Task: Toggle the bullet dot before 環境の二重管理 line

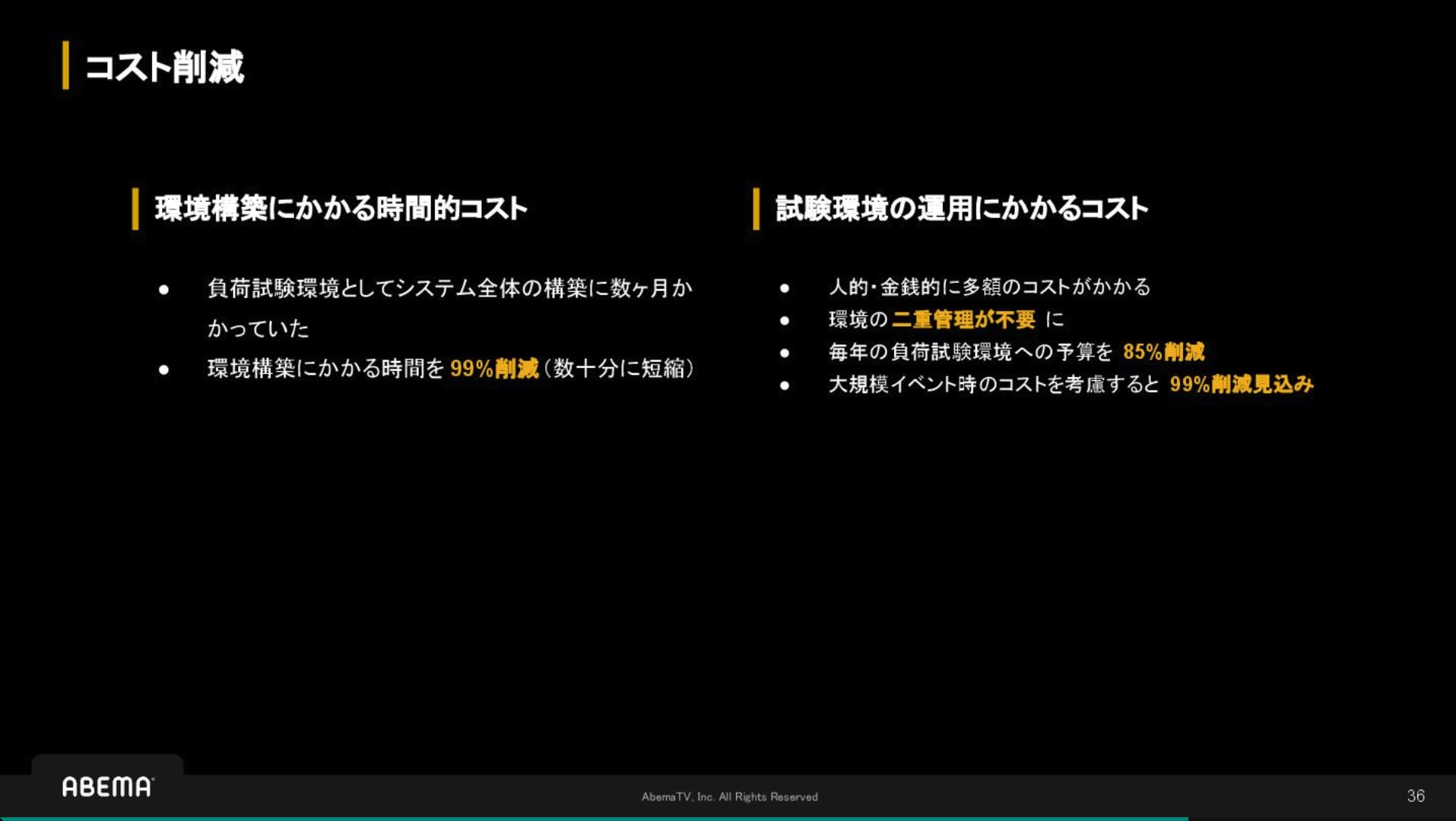Action: [x=785, y=320]
